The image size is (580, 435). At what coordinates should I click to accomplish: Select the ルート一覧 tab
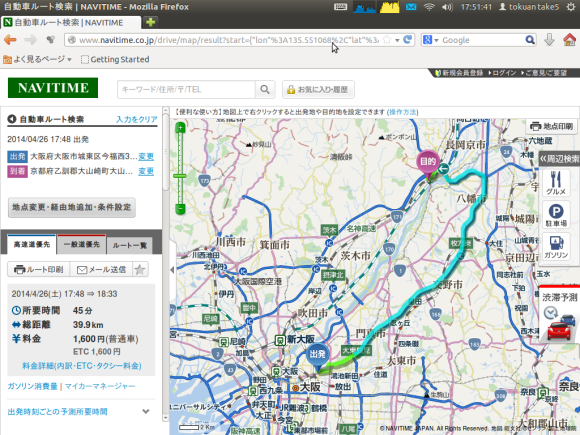129,245
